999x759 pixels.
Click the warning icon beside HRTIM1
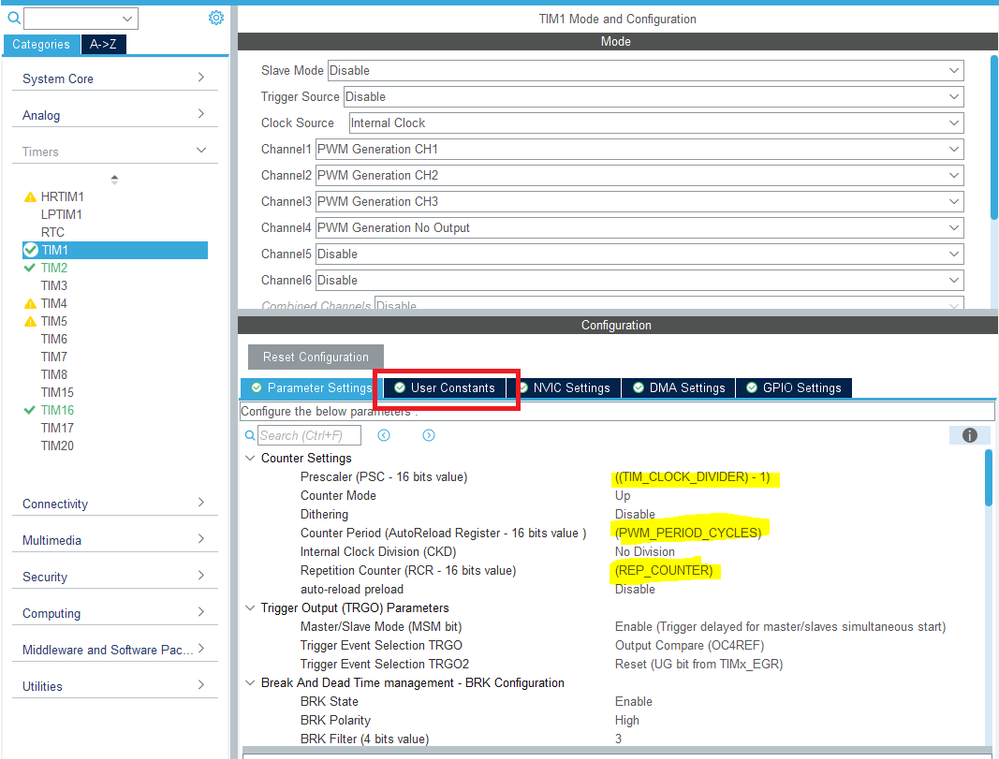click(30, 196)
